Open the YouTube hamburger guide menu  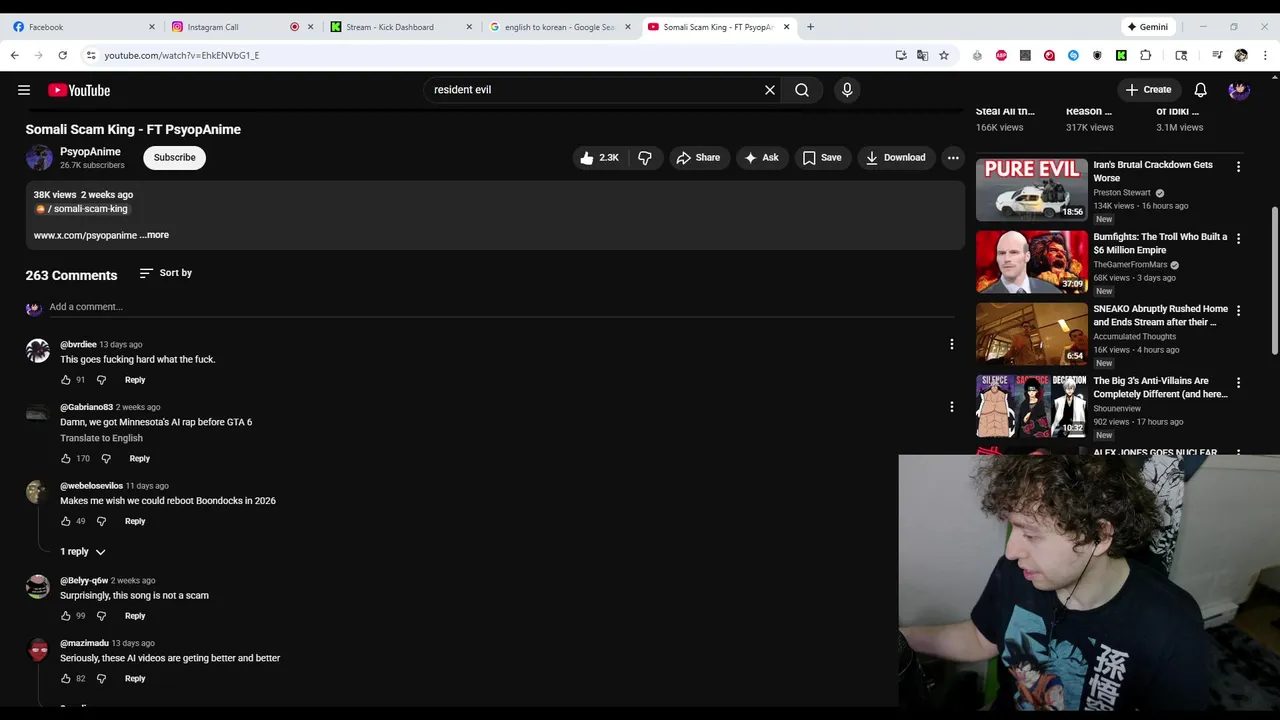24,90
